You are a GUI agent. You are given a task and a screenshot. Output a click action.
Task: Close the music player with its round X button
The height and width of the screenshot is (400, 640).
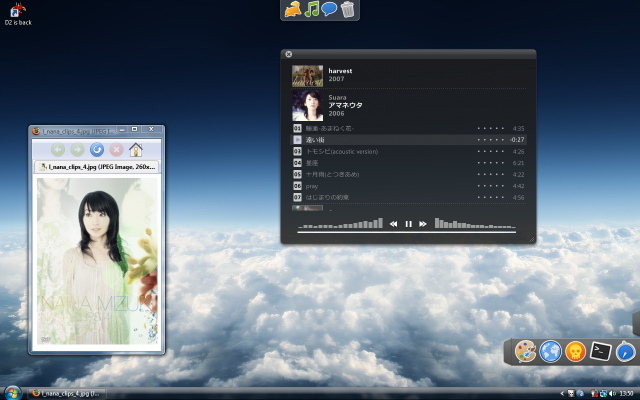(x=289, y=54)
